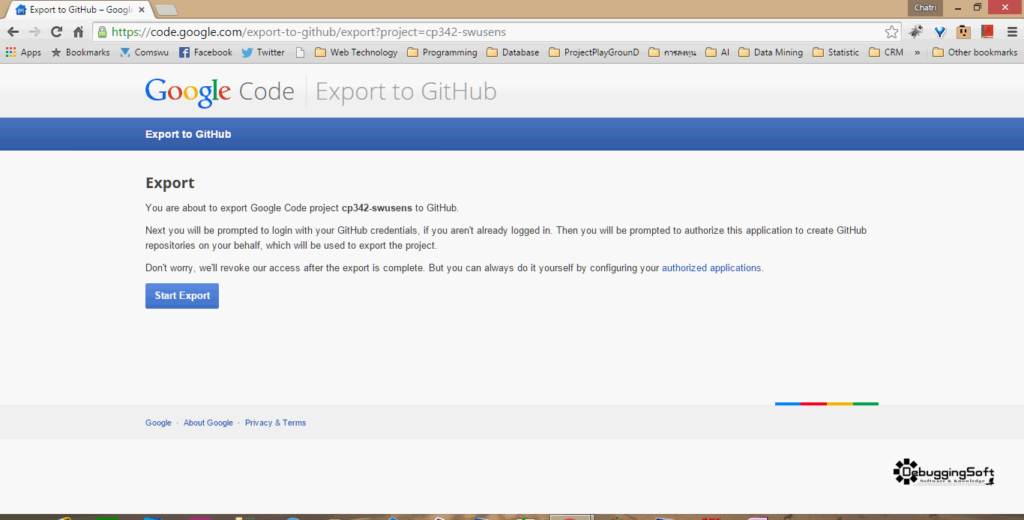1024x520 pixels.
Task: Click the Export heading
Action: pos(170,183)
